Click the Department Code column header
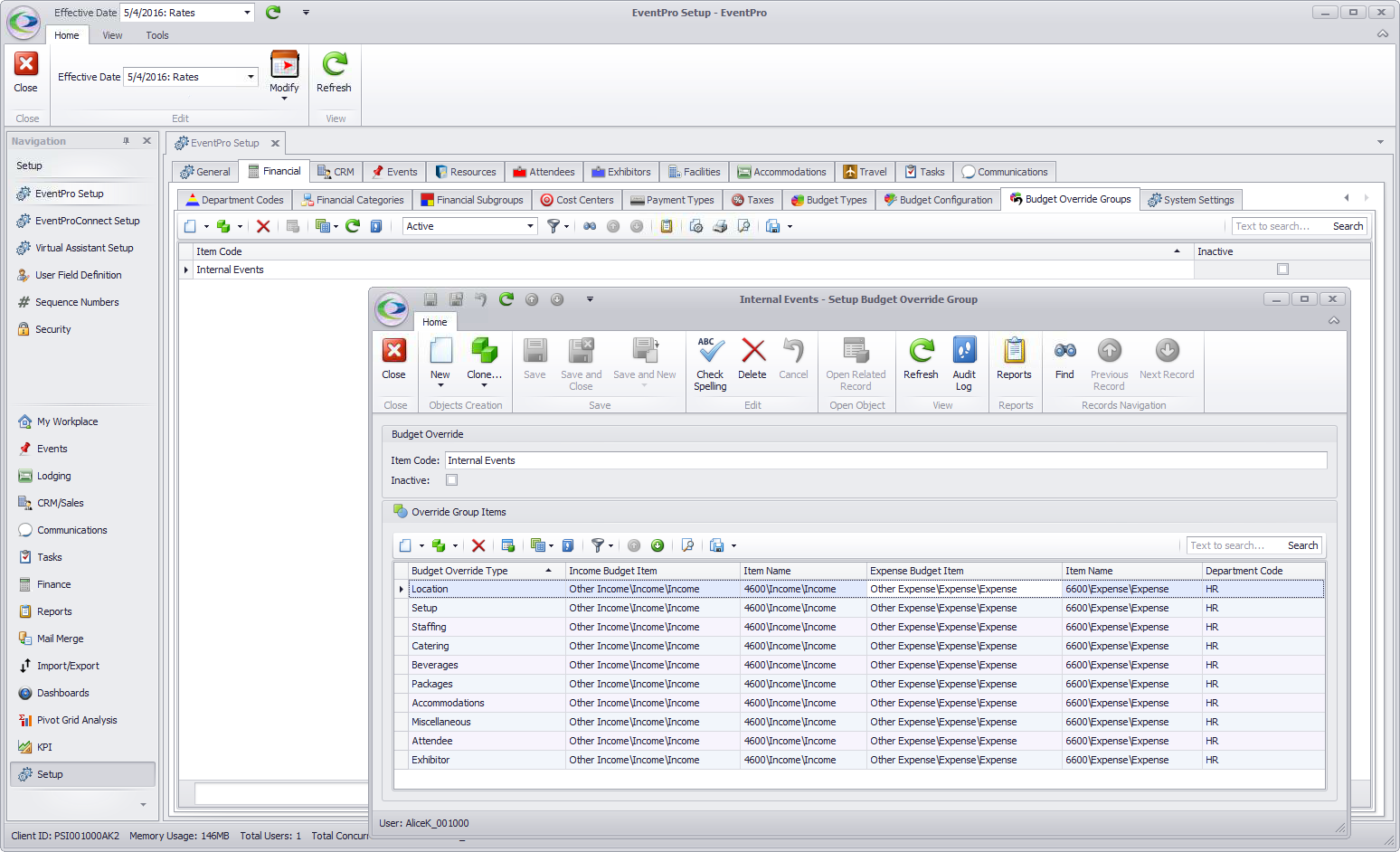 (x=1263, y=571)
